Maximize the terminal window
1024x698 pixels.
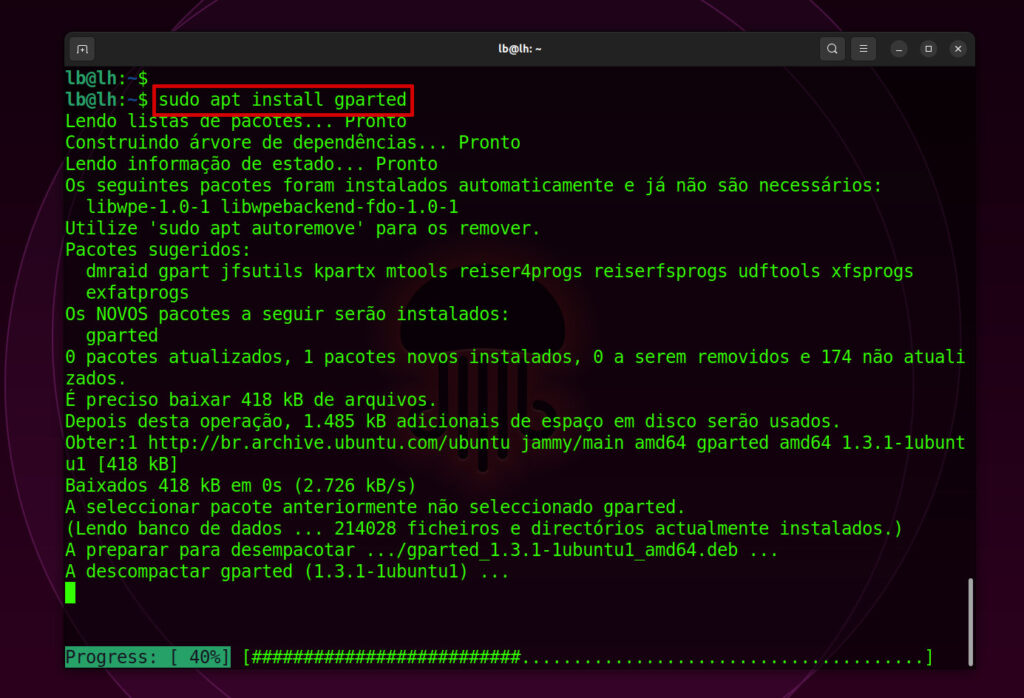tap(929, 49)
